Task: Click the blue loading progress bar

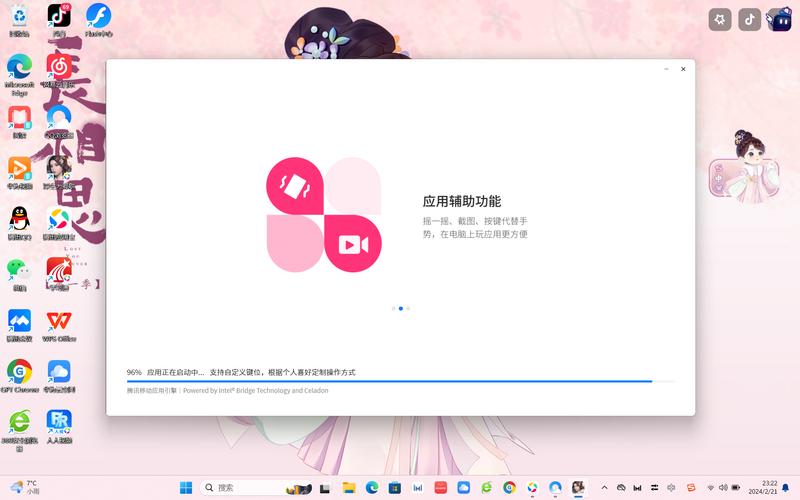Action: [401, 381]
